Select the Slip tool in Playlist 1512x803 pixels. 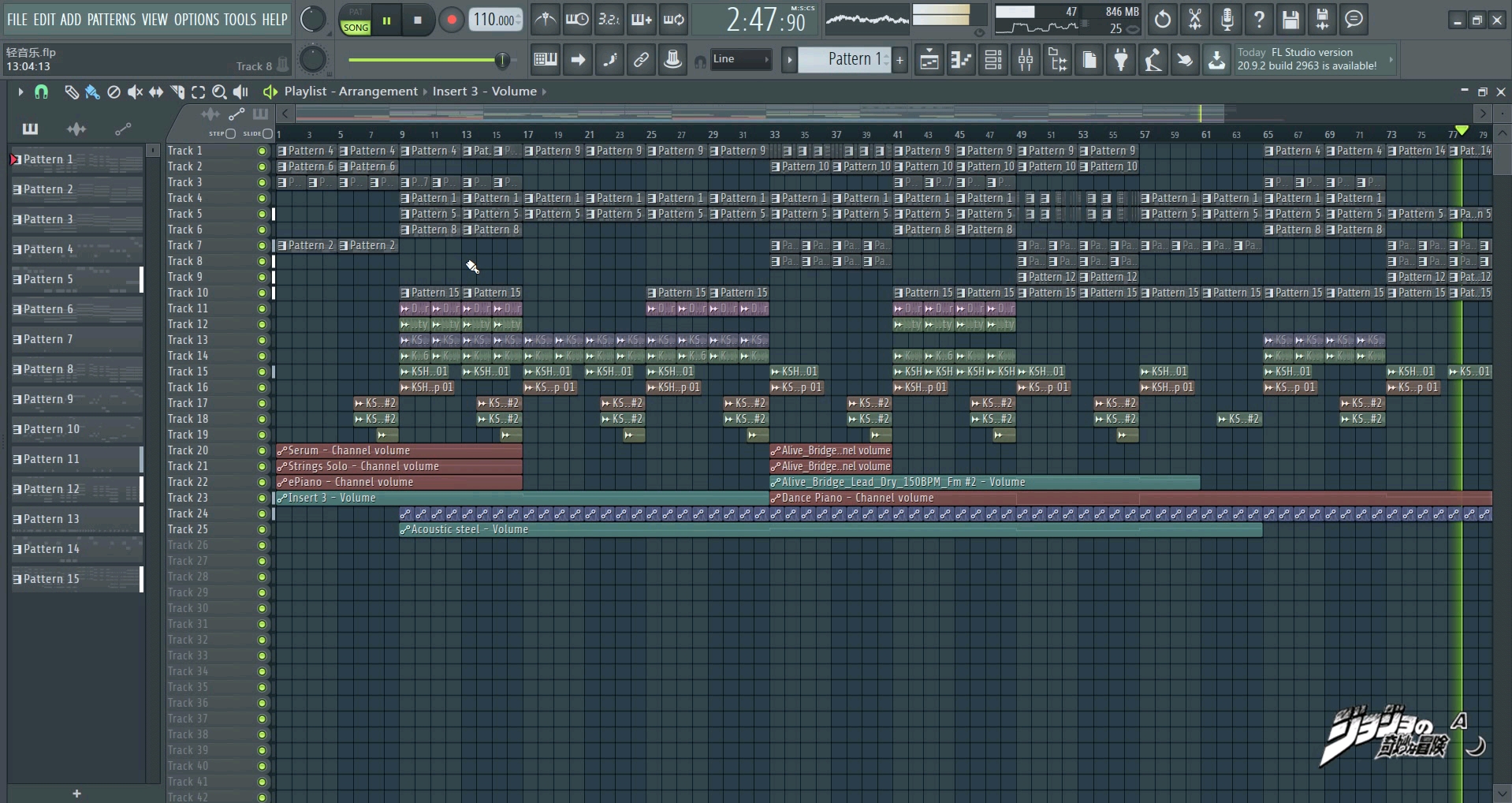point(156,92)
